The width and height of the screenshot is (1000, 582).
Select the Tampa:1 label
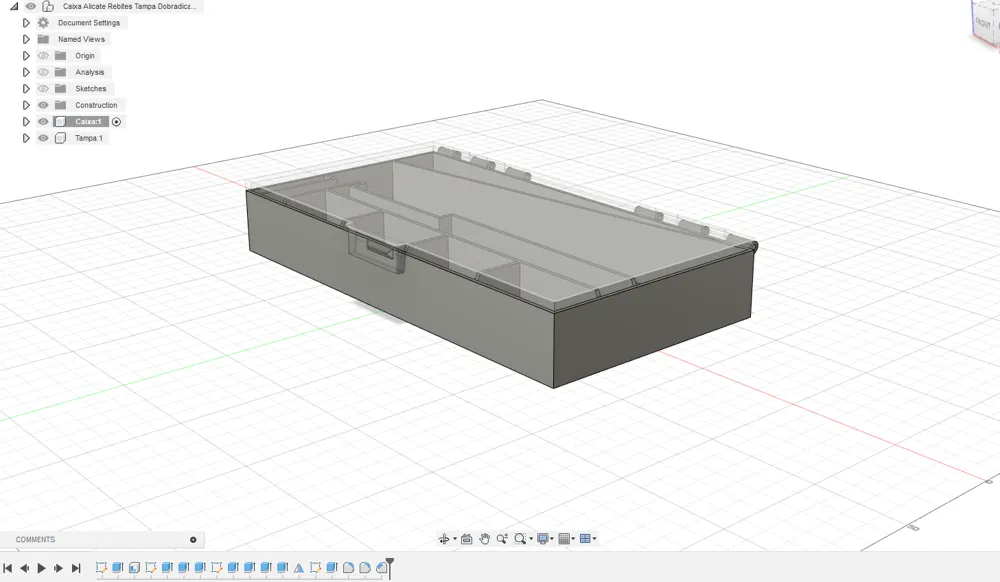click(x=89, y=138)
